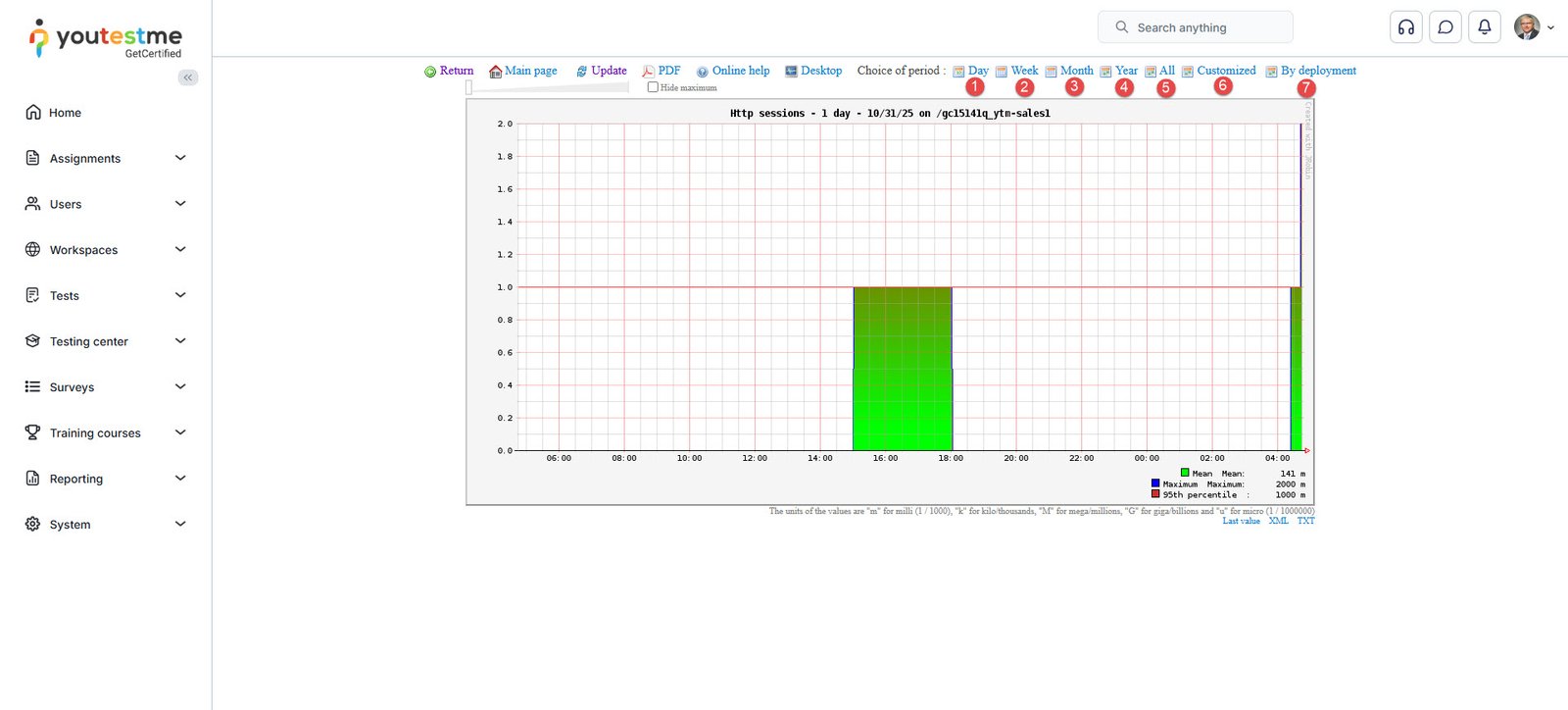Viewport: 1568px width, 710px height.
Task: Expand the Assignments menu chevron
Action: (x=180, y=158)
